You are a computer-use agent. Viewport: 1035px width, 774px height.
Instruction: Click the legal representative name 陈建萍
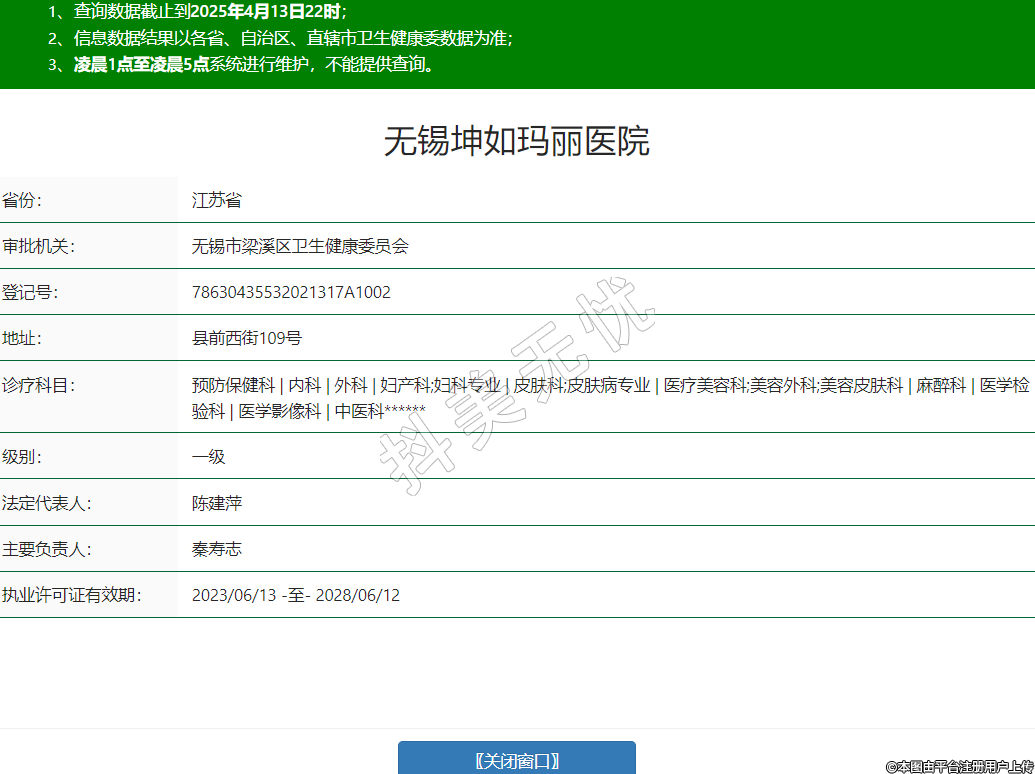217,503
